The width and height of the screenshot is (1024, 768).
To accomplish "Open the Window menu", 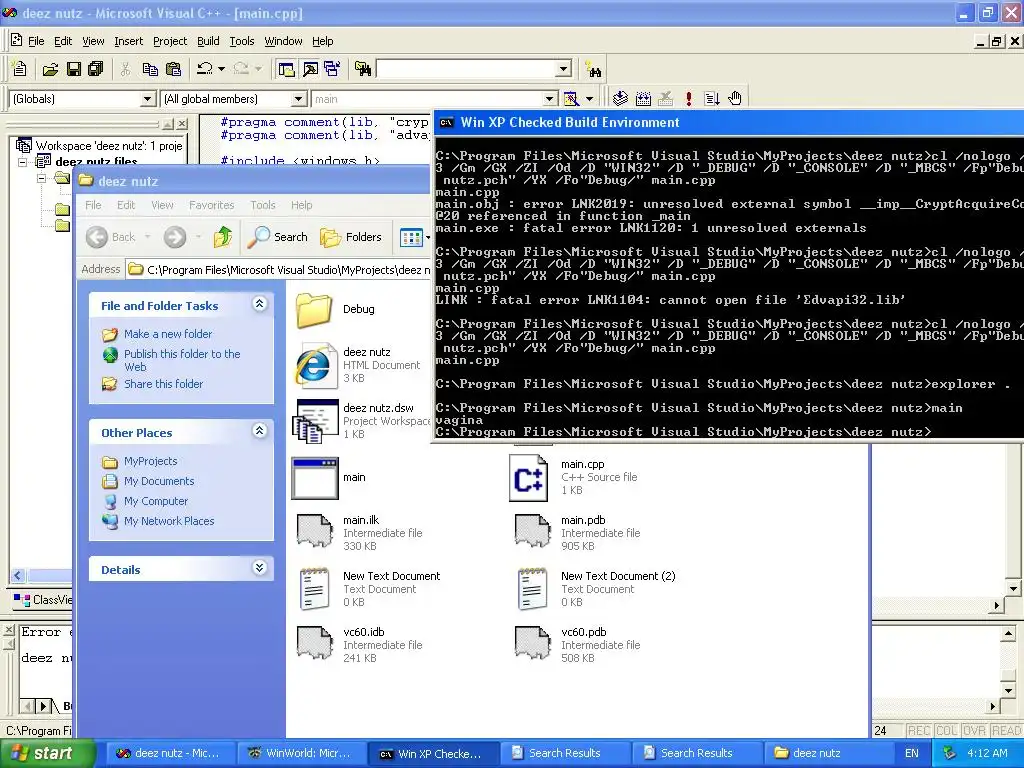I will coord(283,41).
